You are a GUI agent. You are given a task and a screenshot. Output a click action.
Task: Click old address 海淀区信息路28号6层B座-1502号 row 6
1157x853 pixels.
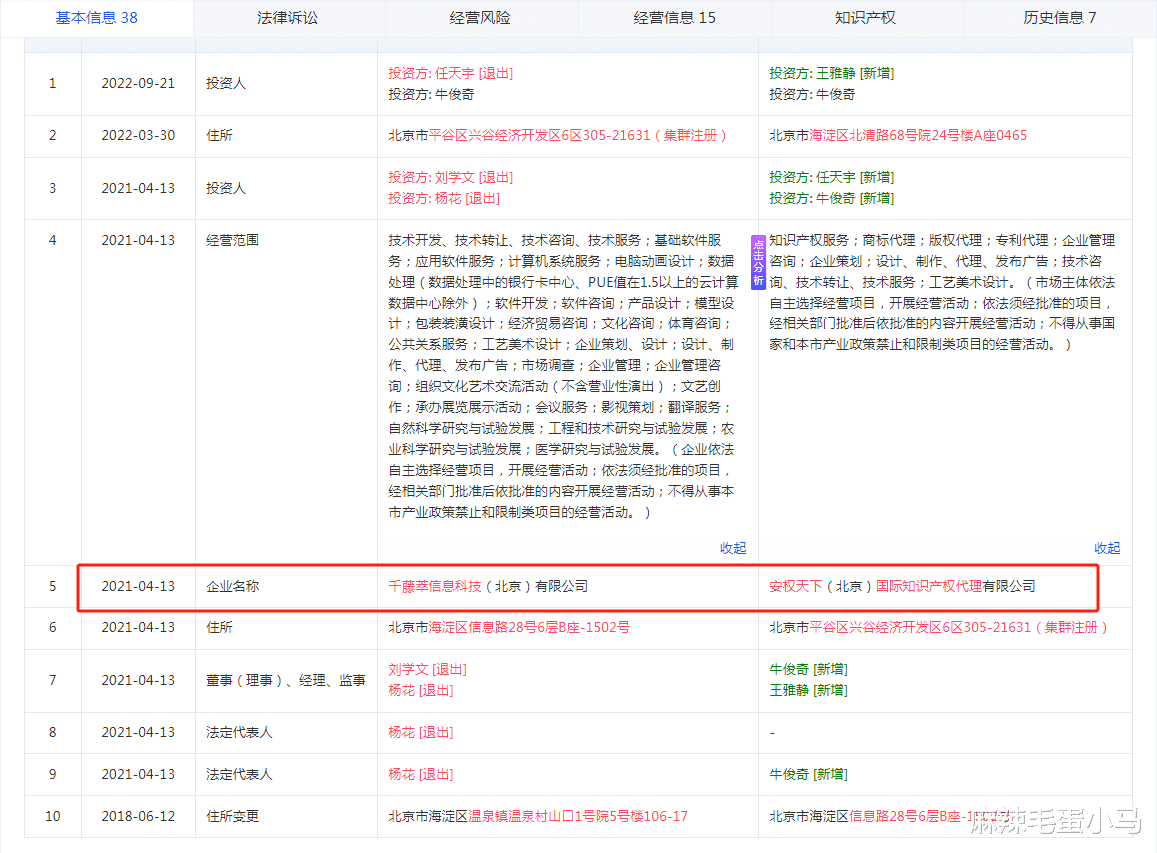pyautogui.click(x=529, y=627)
